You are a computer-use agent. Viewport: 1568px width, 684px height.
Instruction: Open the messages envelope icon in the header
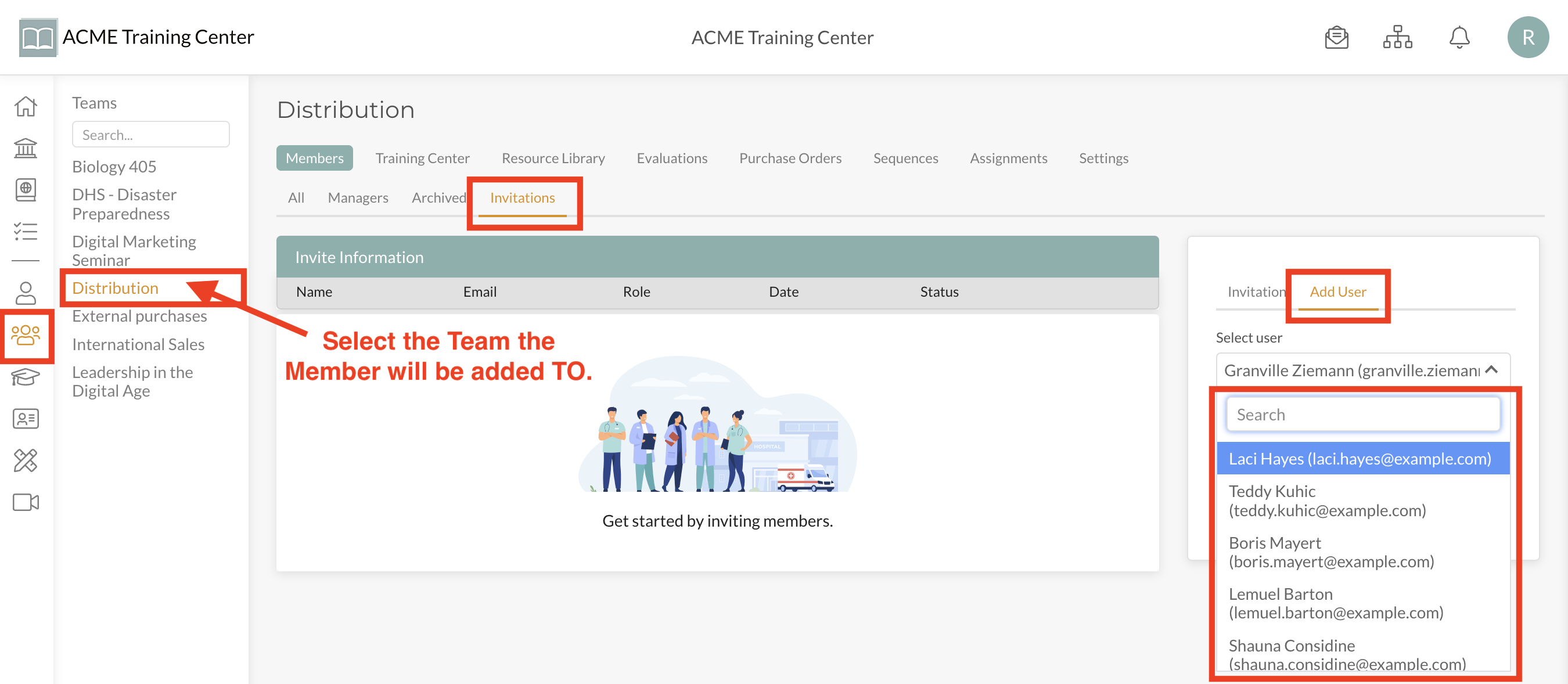click(1336, 37)
